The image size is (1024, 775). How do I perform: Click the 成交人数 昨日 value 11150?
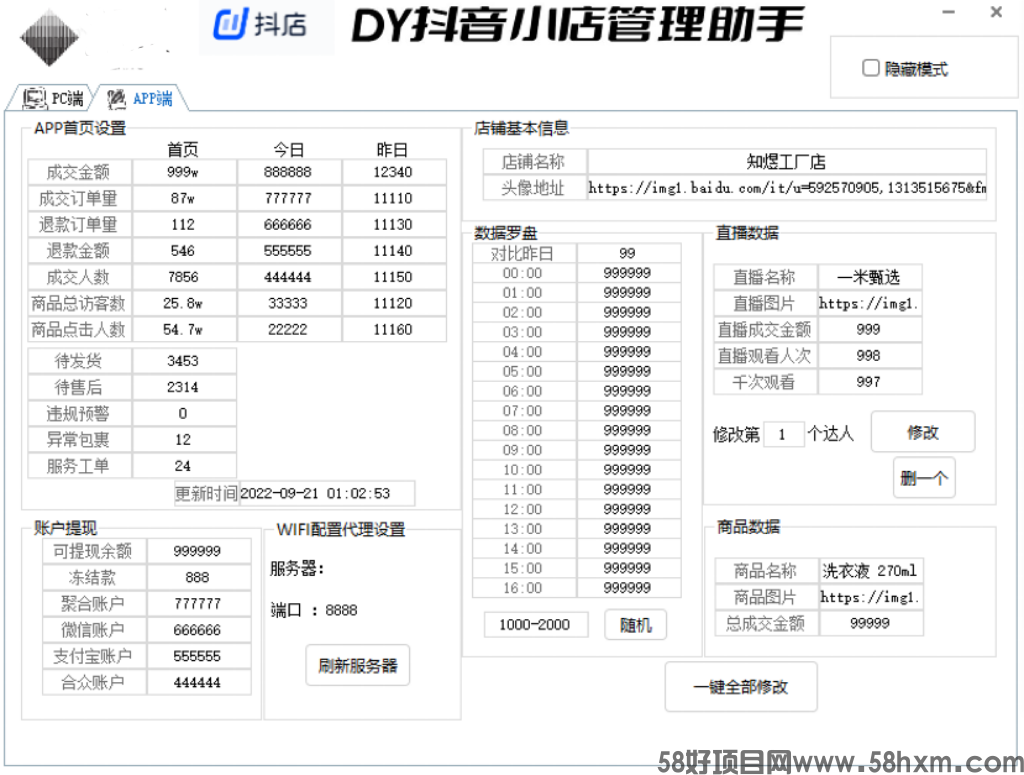pos(394,277)
